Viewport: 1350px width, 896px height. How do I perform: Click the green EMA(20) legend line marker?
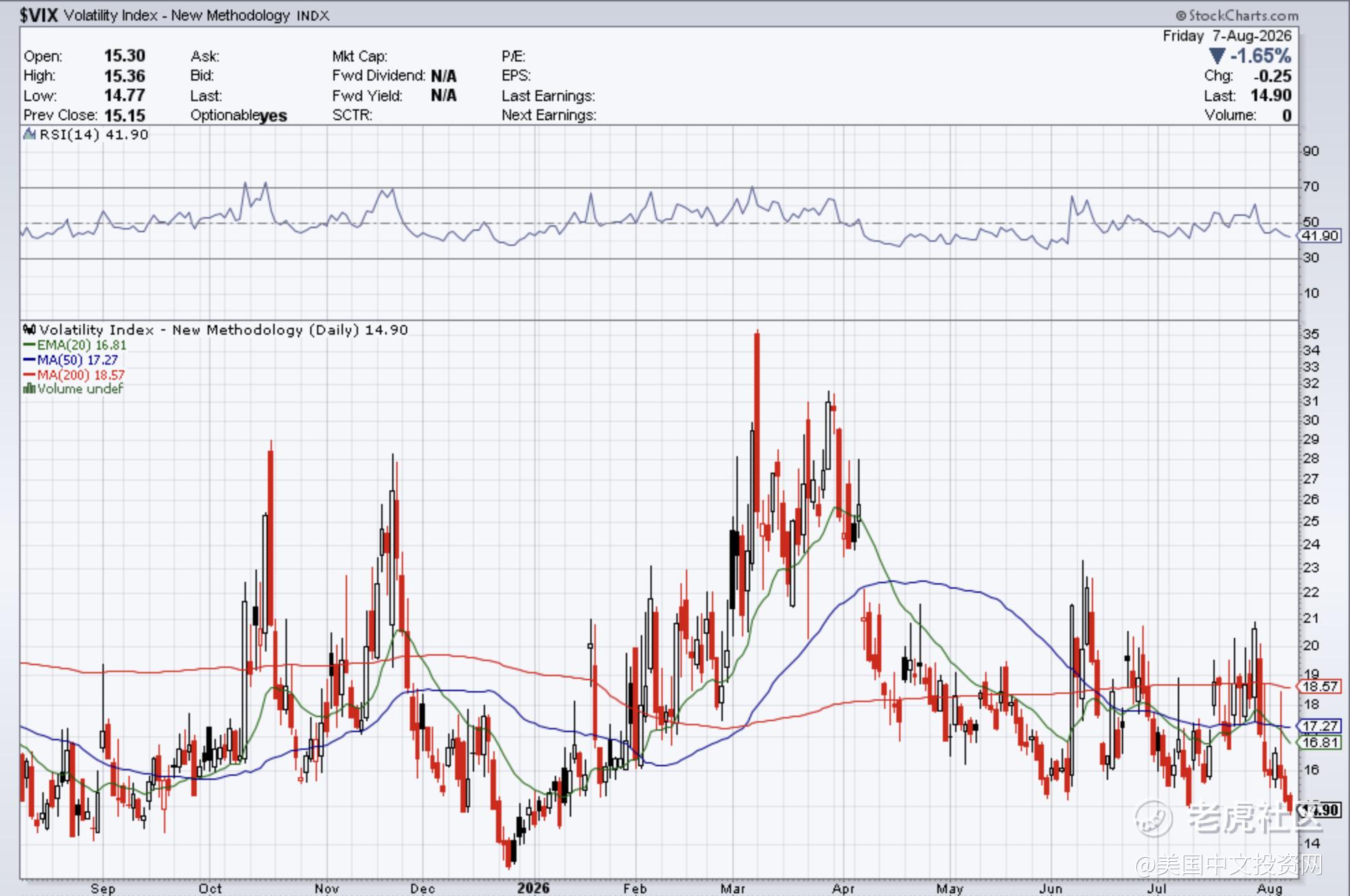(x=29, y=346)
